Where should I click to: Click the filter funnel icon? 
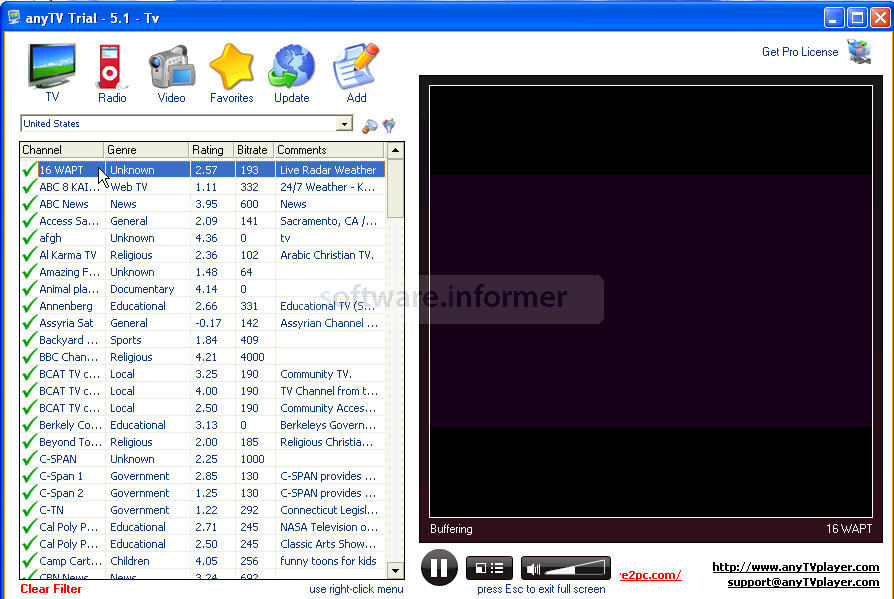click(389, 126)
